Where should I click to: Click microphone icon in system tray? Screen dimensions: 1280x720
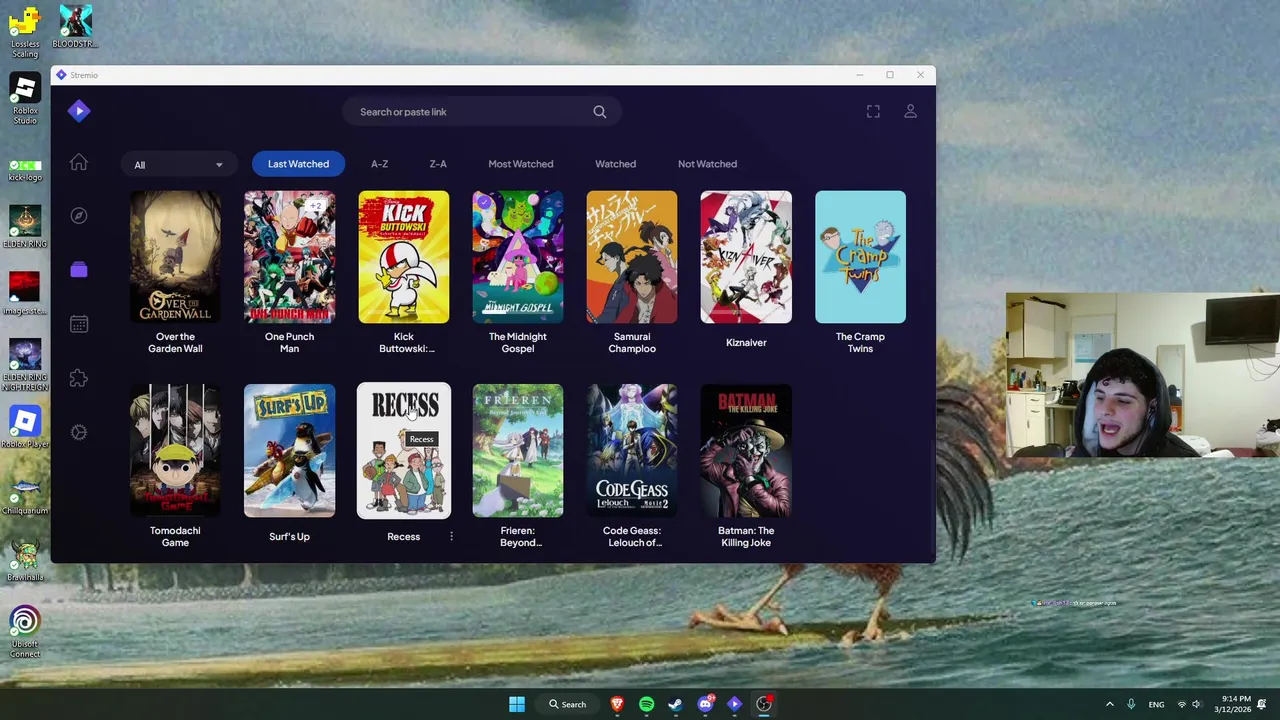pyautogui.click(x=1131, y=704)
